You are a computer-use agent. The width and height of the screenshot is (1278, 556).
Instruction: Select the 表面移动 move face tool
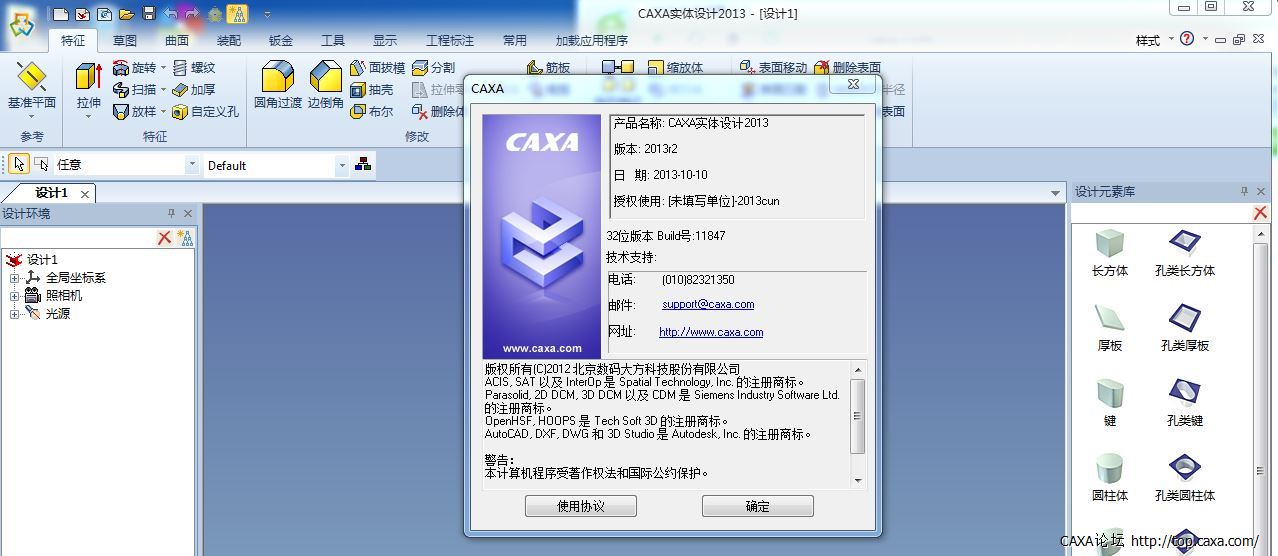773,68
